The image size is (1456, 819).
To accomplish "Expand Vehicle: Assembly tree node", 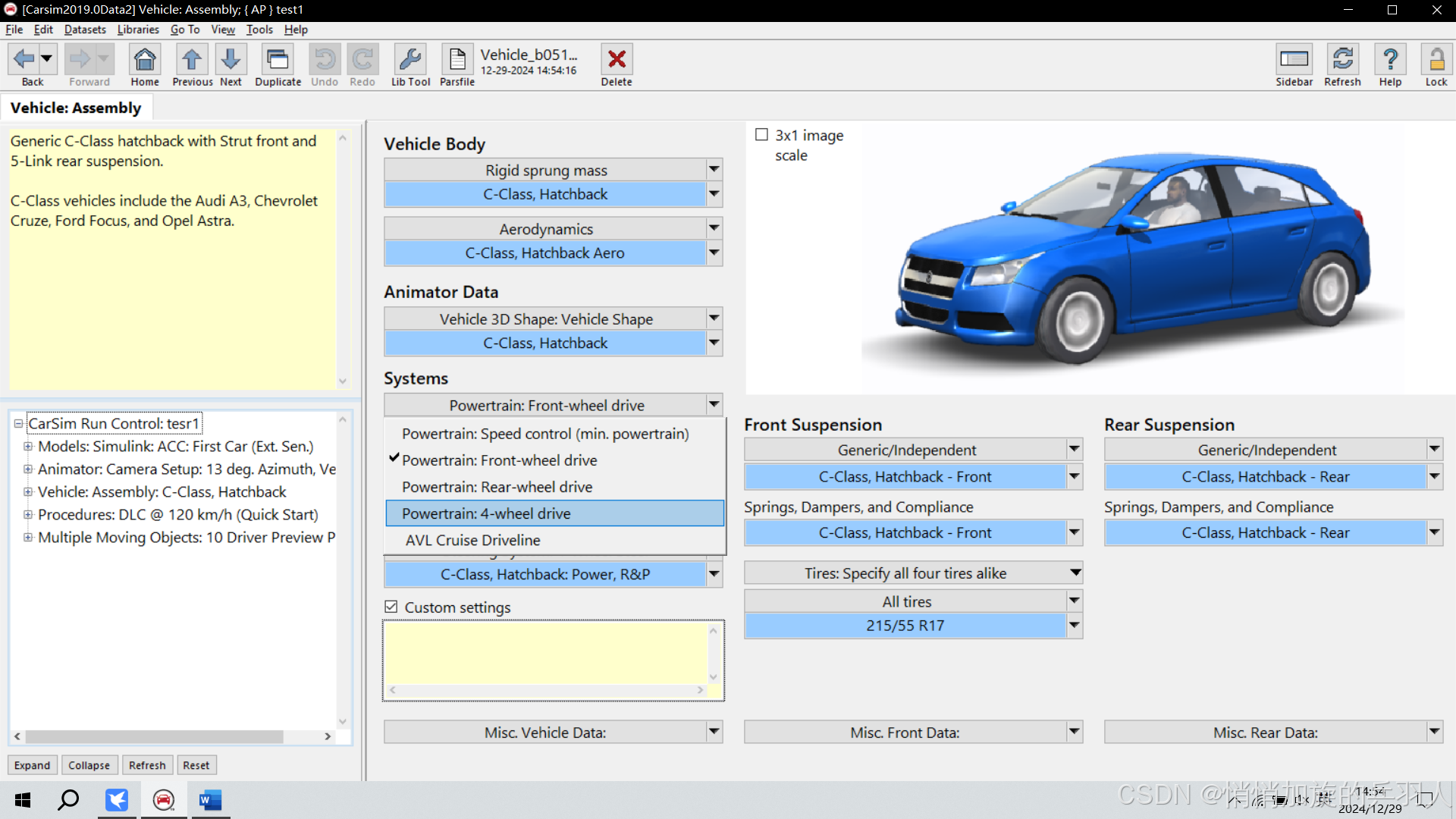I will tap(28, 492).
